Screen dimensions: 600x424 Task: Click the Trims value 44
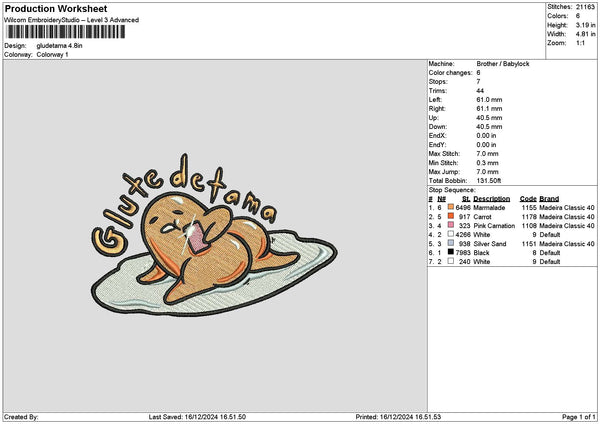(480, 91)
